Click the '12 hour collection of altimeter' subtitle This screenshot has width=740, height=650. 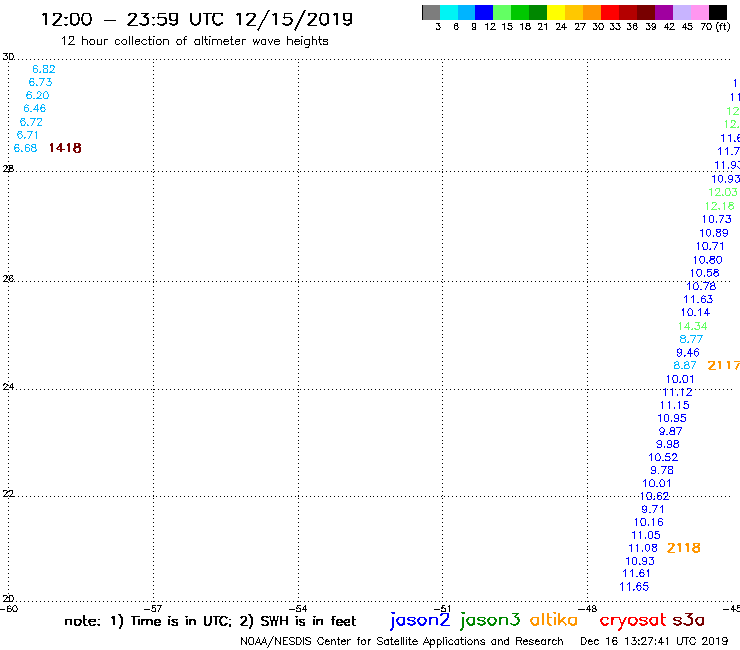tap(194, 41)
